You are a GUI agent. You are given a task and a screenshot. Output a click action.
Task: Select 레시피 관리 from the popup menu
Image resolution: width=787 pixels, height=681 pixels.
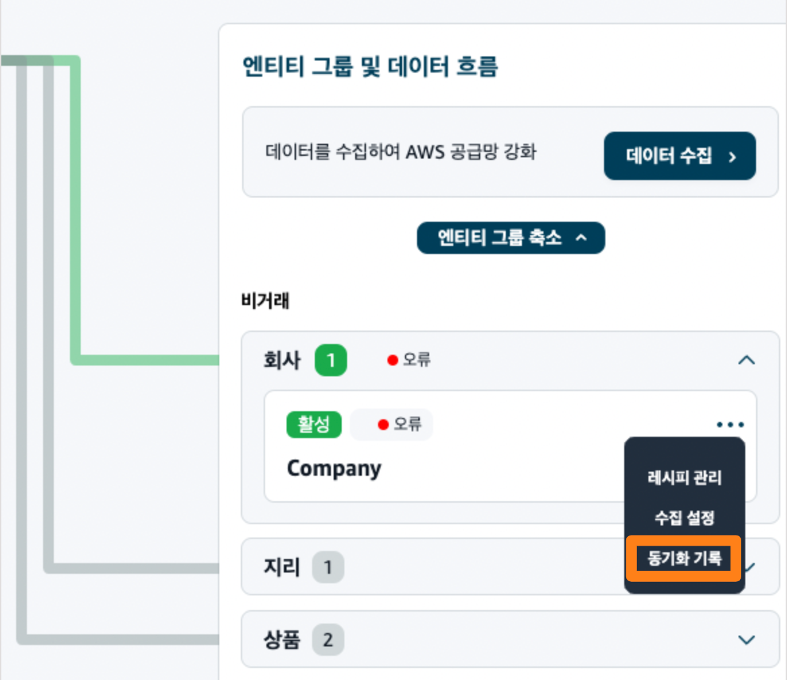tap(685, 478)
